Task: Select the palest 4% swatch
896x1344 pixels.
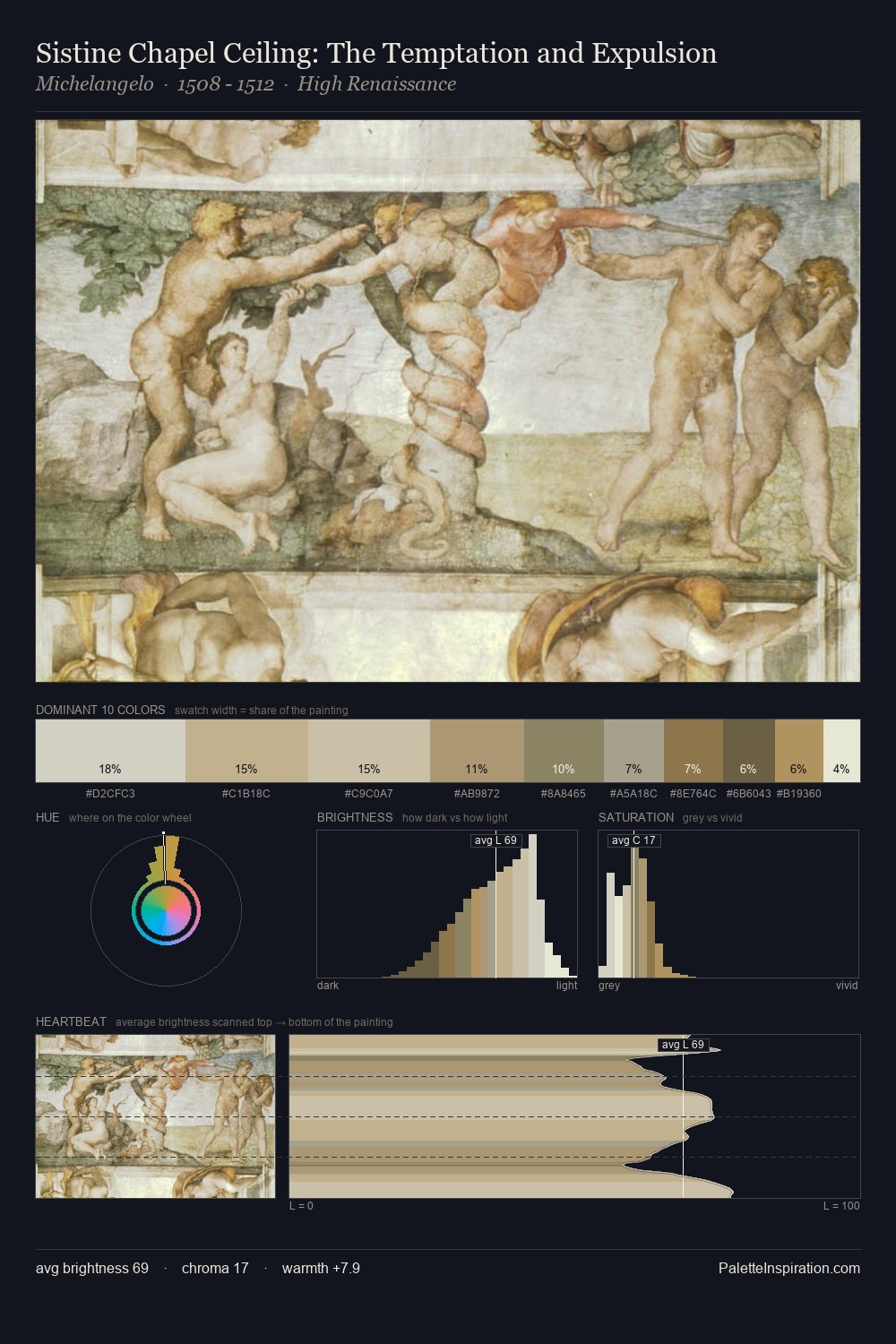Action: tap(841, 751)
